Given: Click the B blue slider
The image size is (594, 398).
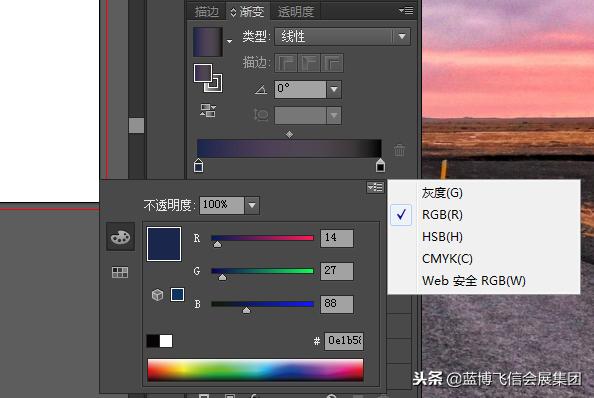Looking at the screenshot, I should (263, 304).
